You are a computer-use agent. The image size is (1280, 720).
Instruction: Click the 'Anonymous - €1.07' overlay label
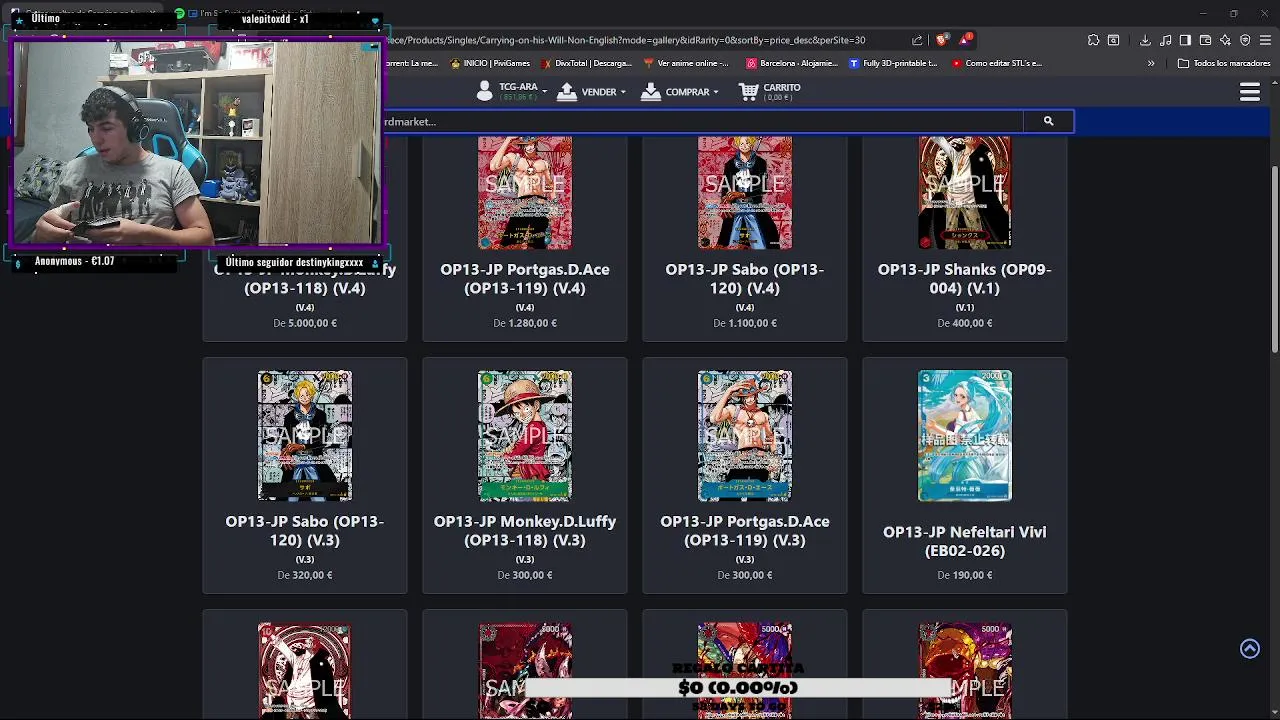(x=75, y=261)
